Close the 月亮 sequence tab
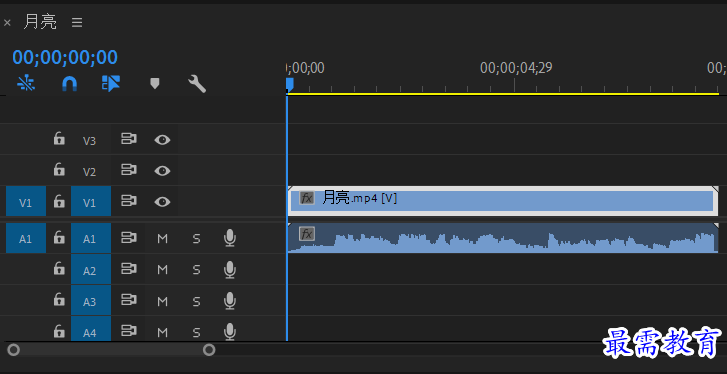Screen dimensions: 727x374 click(7, 22)
